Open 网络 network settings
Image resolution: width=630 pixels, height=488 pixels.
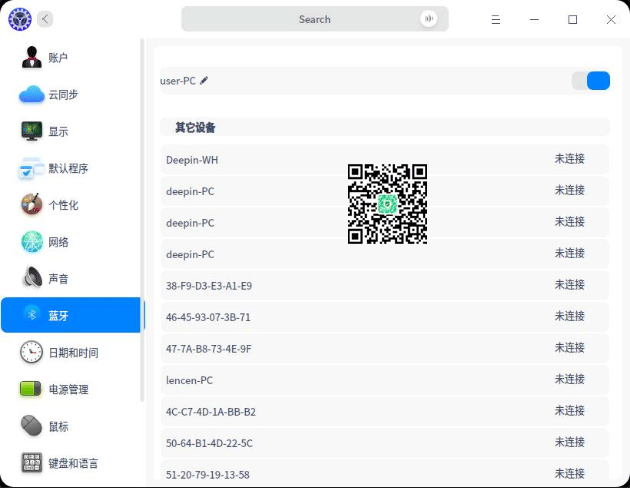[71, 242]
